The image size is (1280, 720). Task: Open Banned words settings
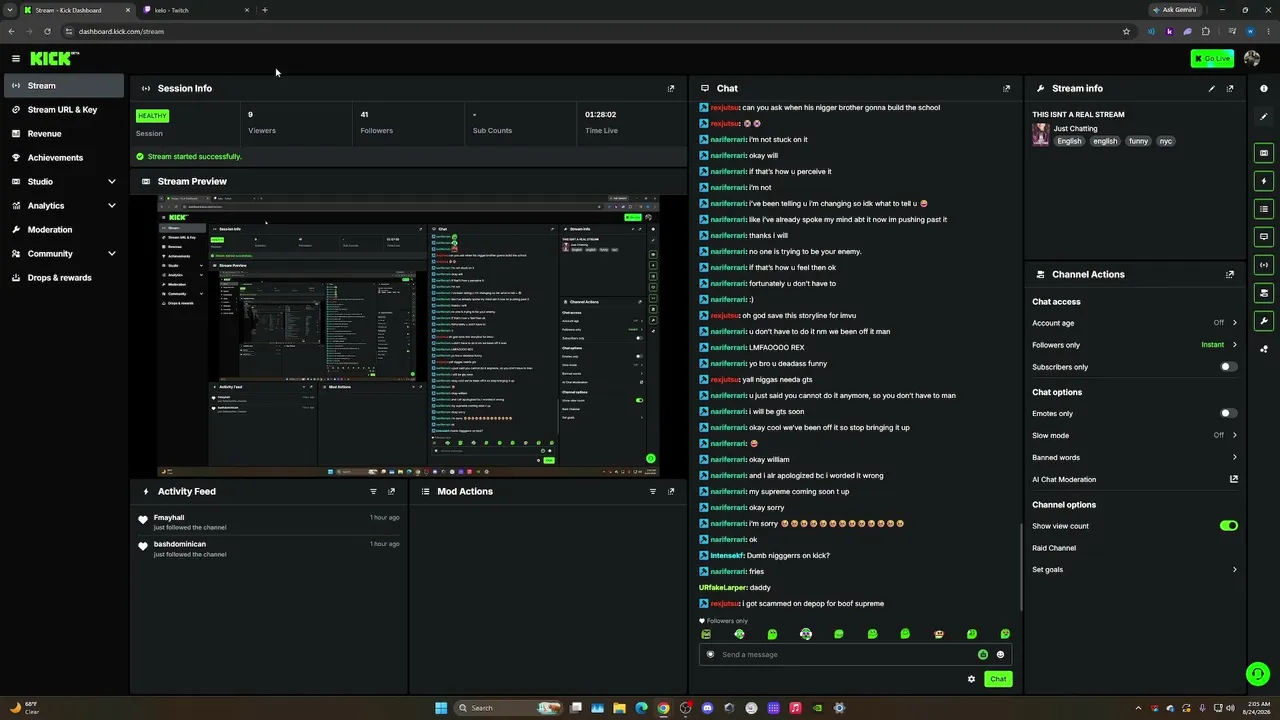pyautogui.click(x=1135, y=458)
